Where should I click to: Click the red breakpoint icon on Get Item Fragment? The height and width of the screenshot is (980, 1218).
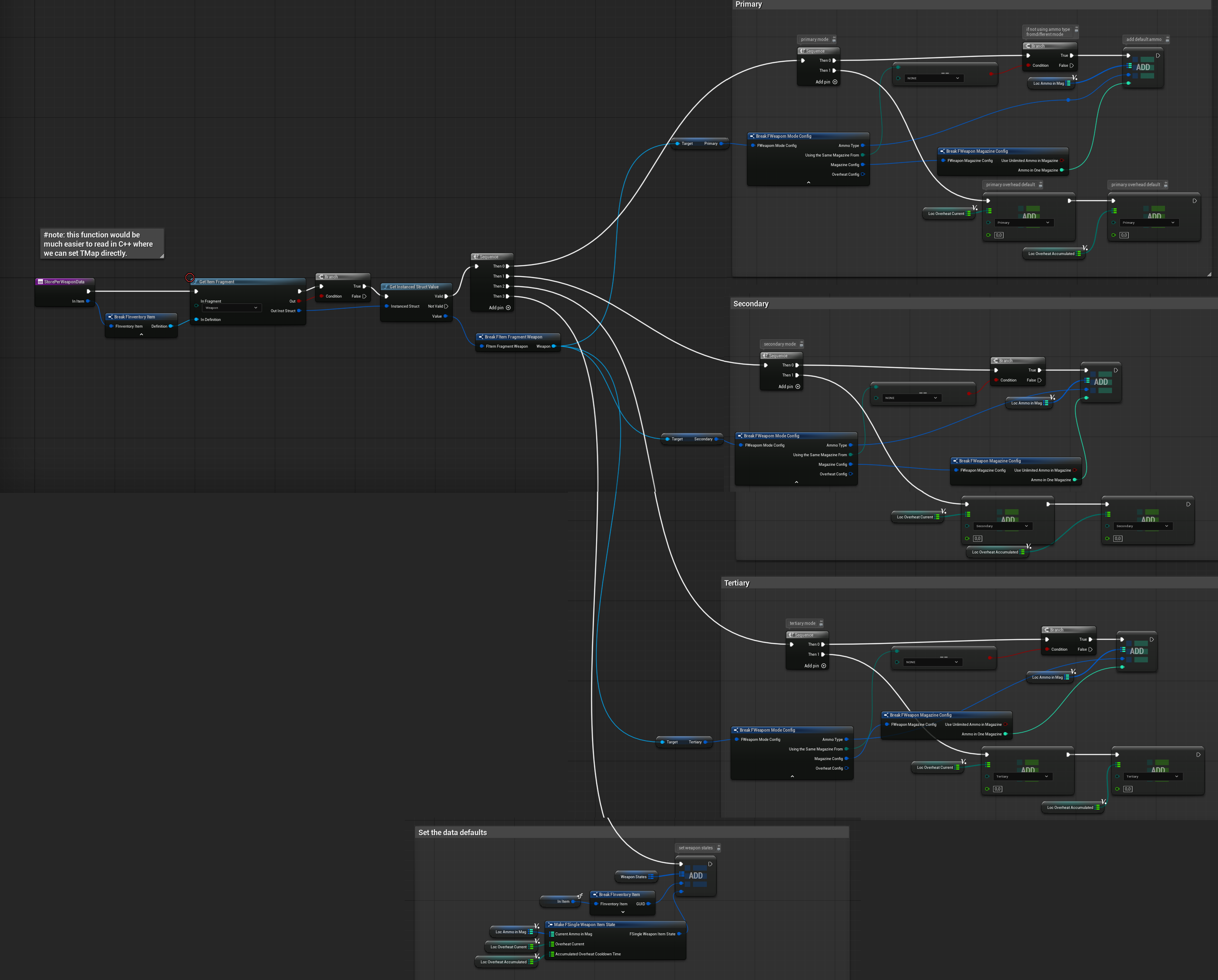[190, 278]
